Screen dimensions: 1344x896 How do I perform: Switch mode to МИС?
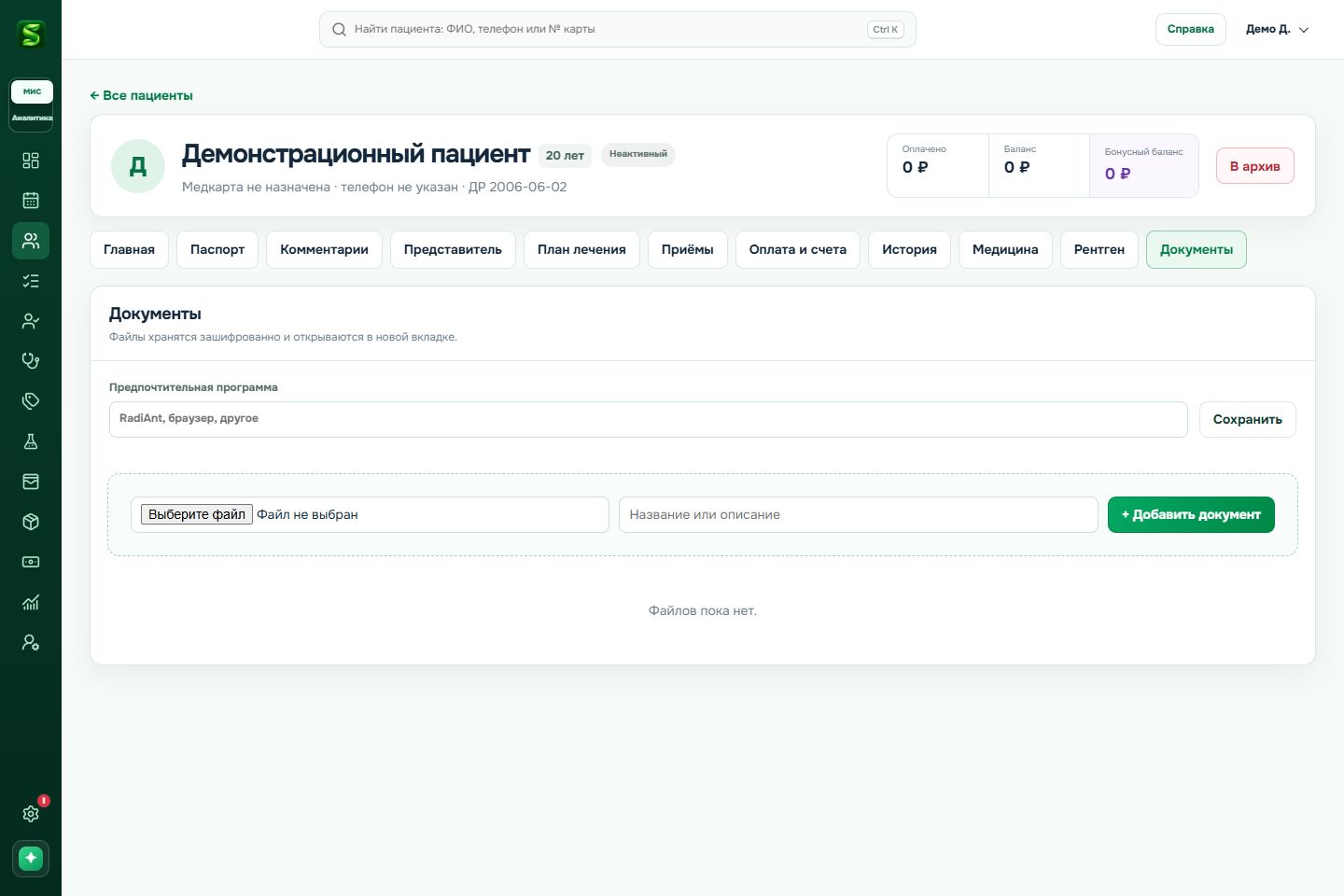[32, 91]
